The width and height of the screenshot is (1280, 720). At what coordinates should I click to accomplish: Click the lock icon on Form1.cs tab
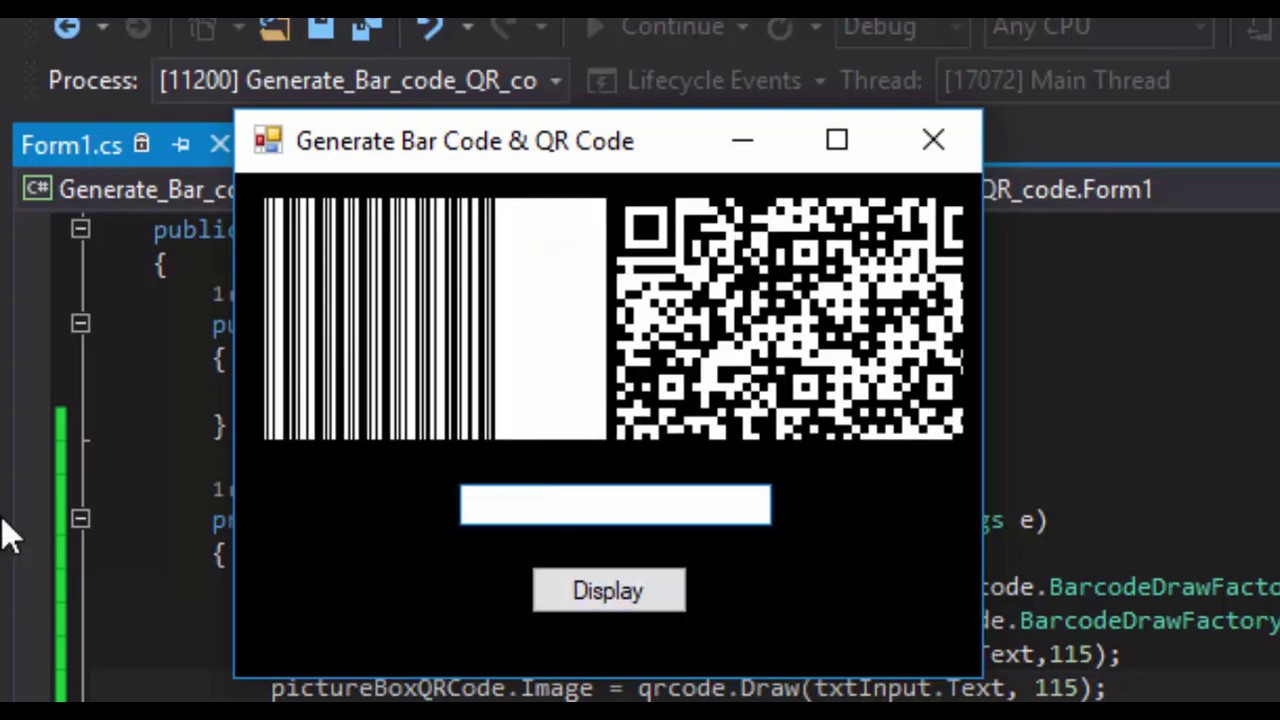coord(142,145)
